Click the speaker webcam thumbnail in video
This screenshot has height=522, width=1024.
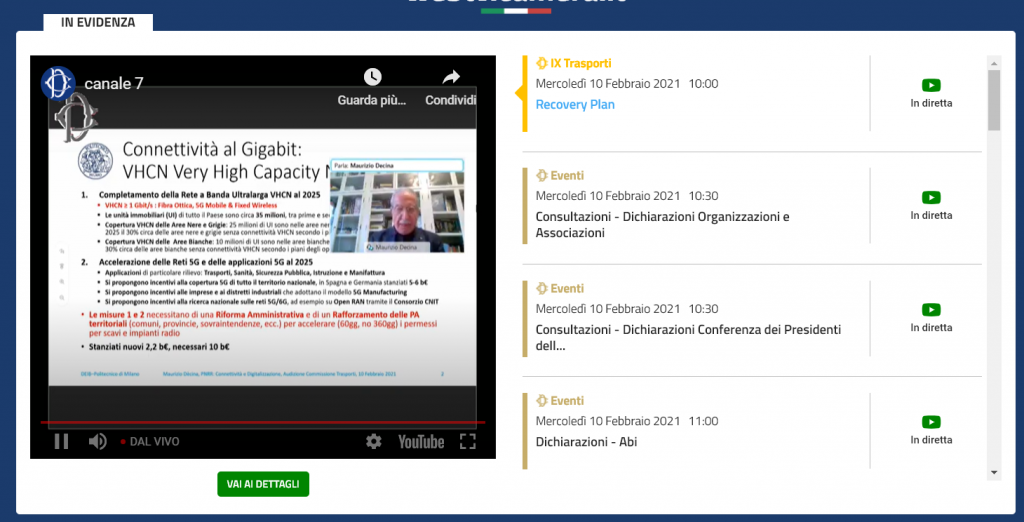397,206
